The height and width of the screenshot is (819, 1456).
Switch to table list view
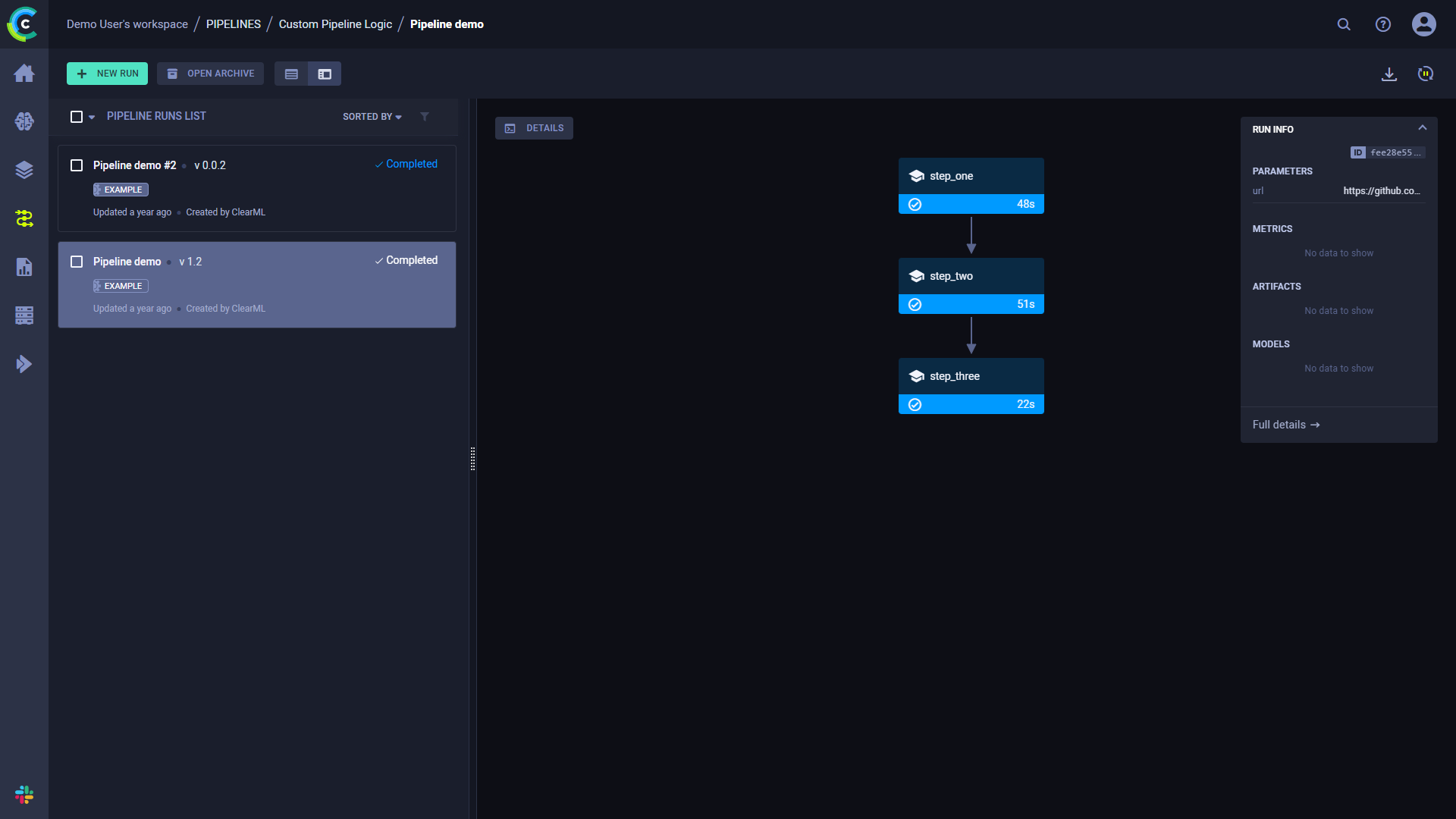coord(291,74)
